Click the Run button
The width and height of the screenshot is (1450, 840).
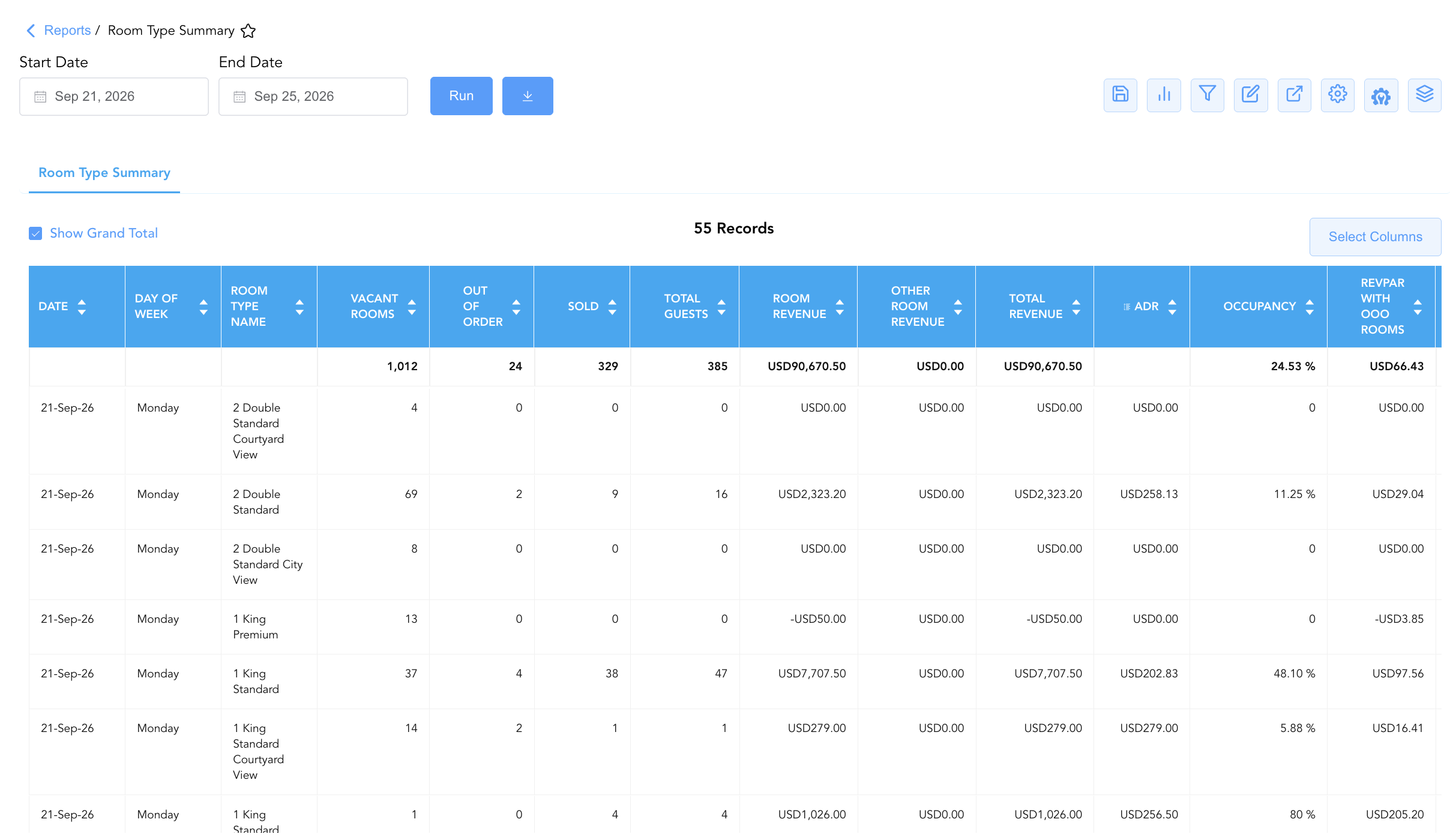[462, 96]
